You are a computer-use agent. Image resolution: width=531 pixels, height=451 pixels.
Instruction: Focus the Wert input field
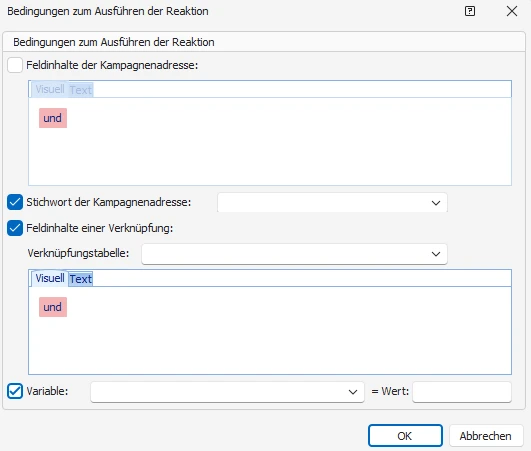(x=462, y=392)
